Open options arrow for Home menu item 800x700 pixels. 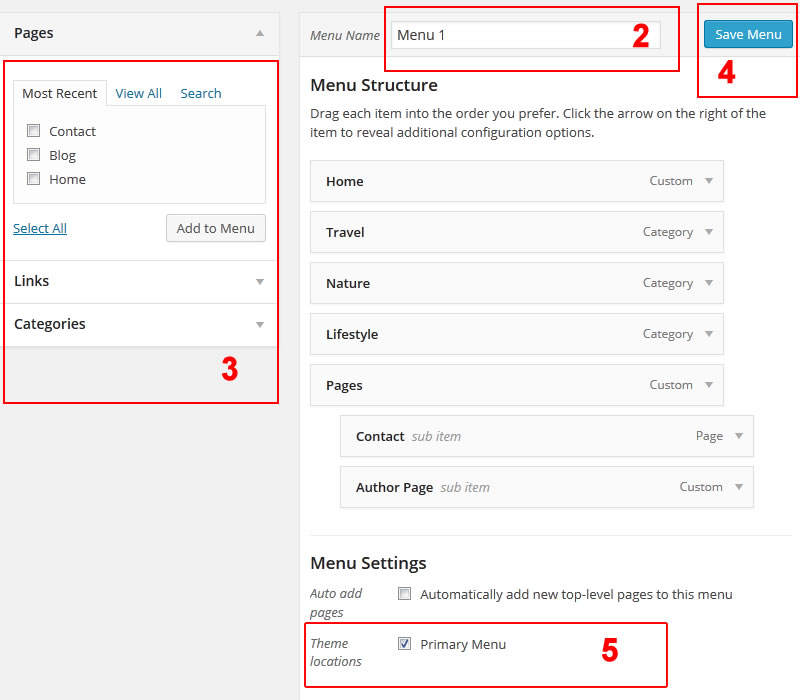tap(709, 181)
